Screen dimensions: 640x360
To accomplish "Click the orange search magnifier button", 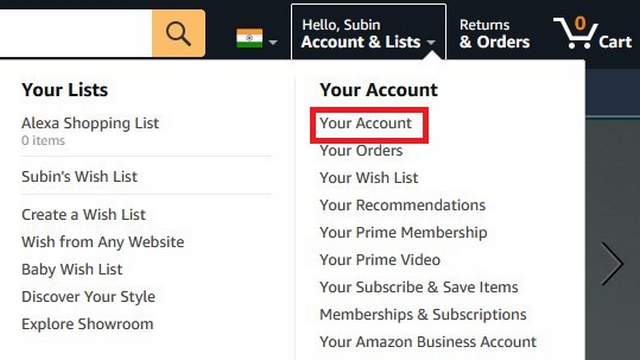I will tap(178, 33).
